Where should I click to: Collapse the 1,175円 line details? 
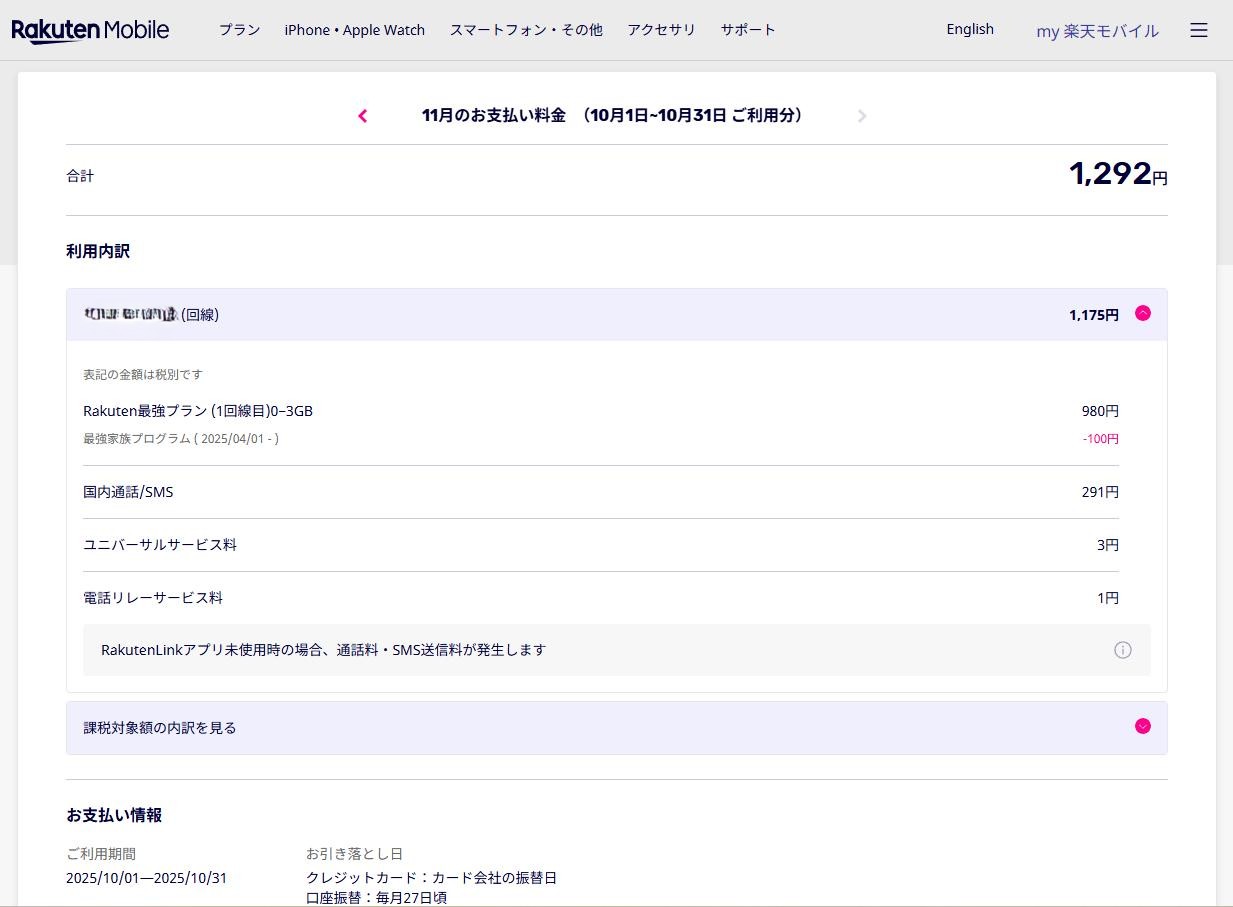pyautogui.click(x=1142, y=314)
